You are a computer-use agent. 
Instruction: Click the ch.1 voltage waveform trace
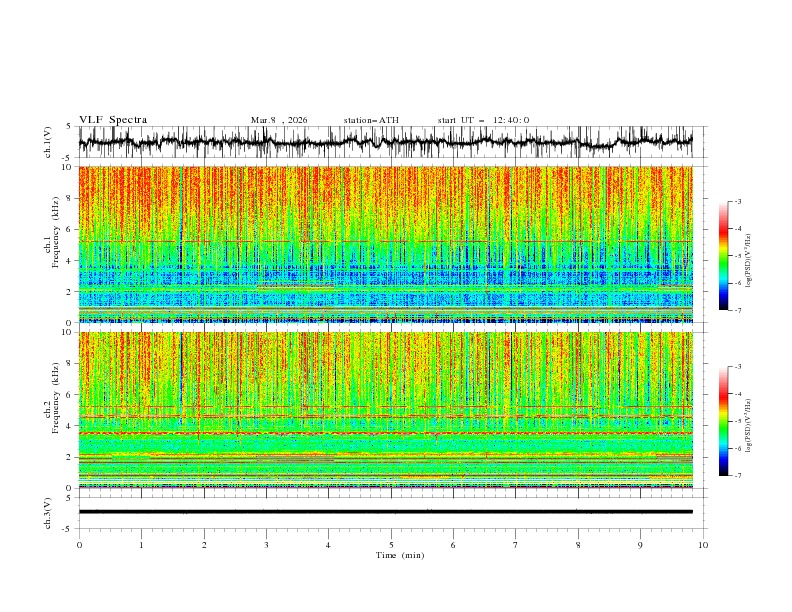tap(385, 142)
